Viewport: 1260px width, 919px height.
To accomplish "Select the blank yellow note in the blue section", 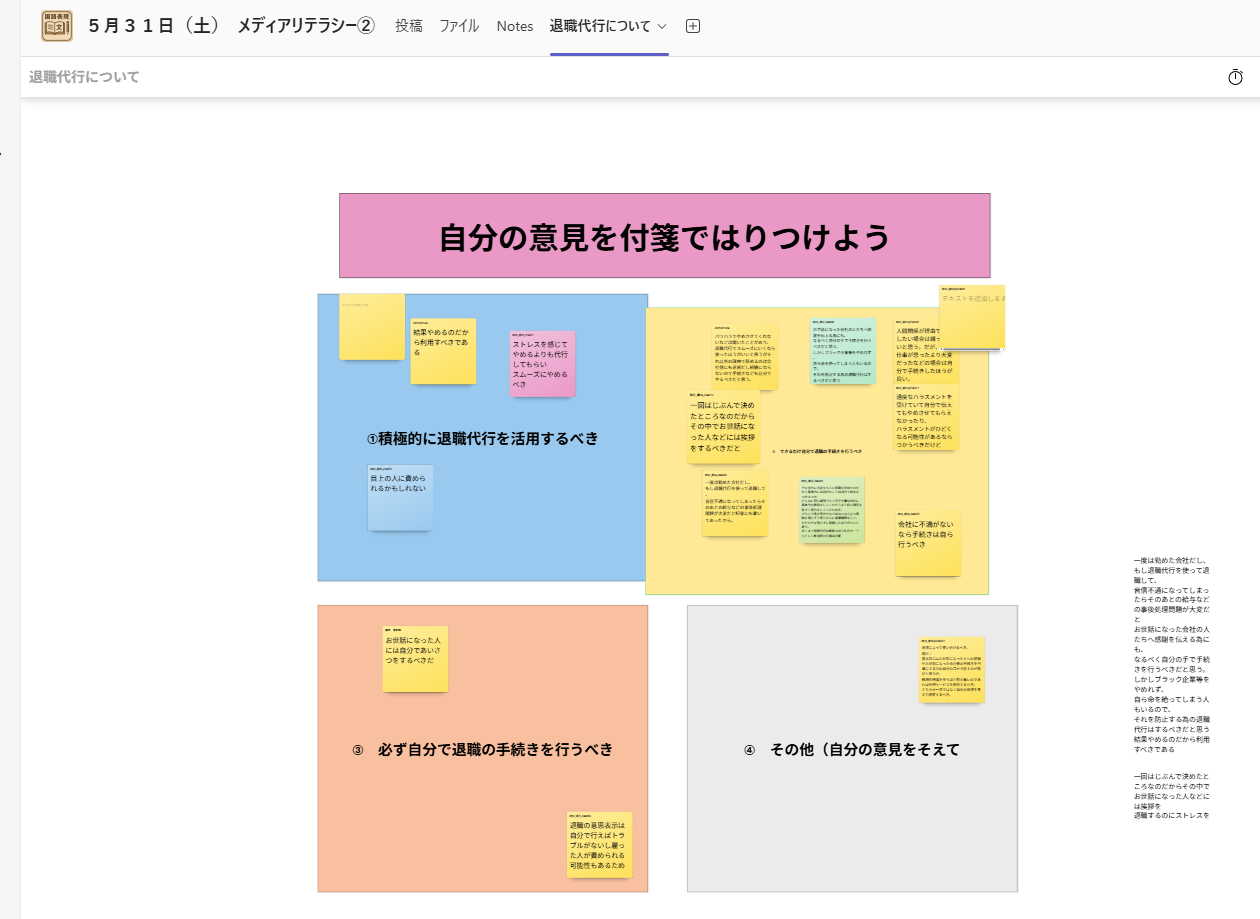I will 372,326.
